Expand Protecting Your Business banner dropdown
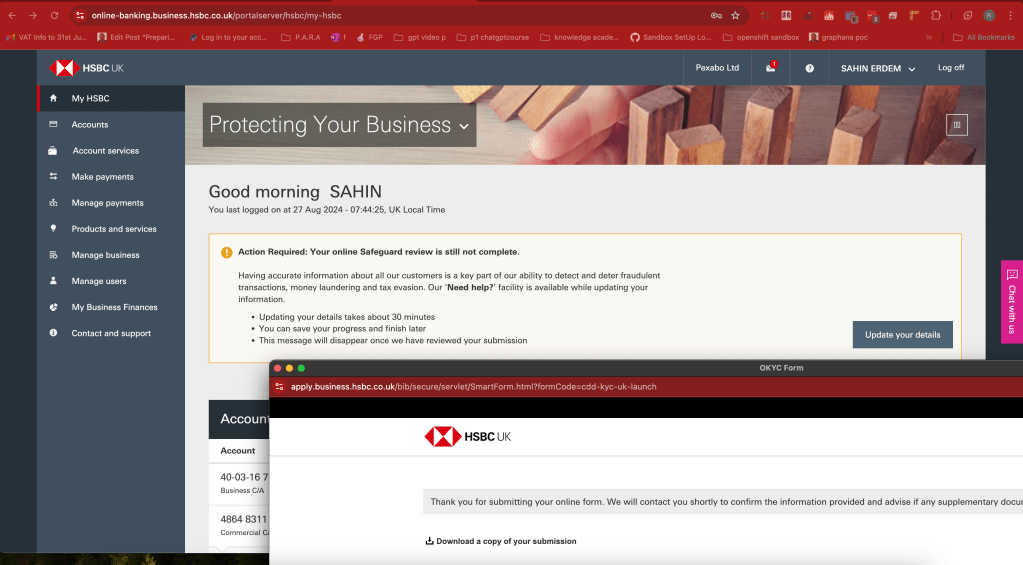 click(339, 125)
